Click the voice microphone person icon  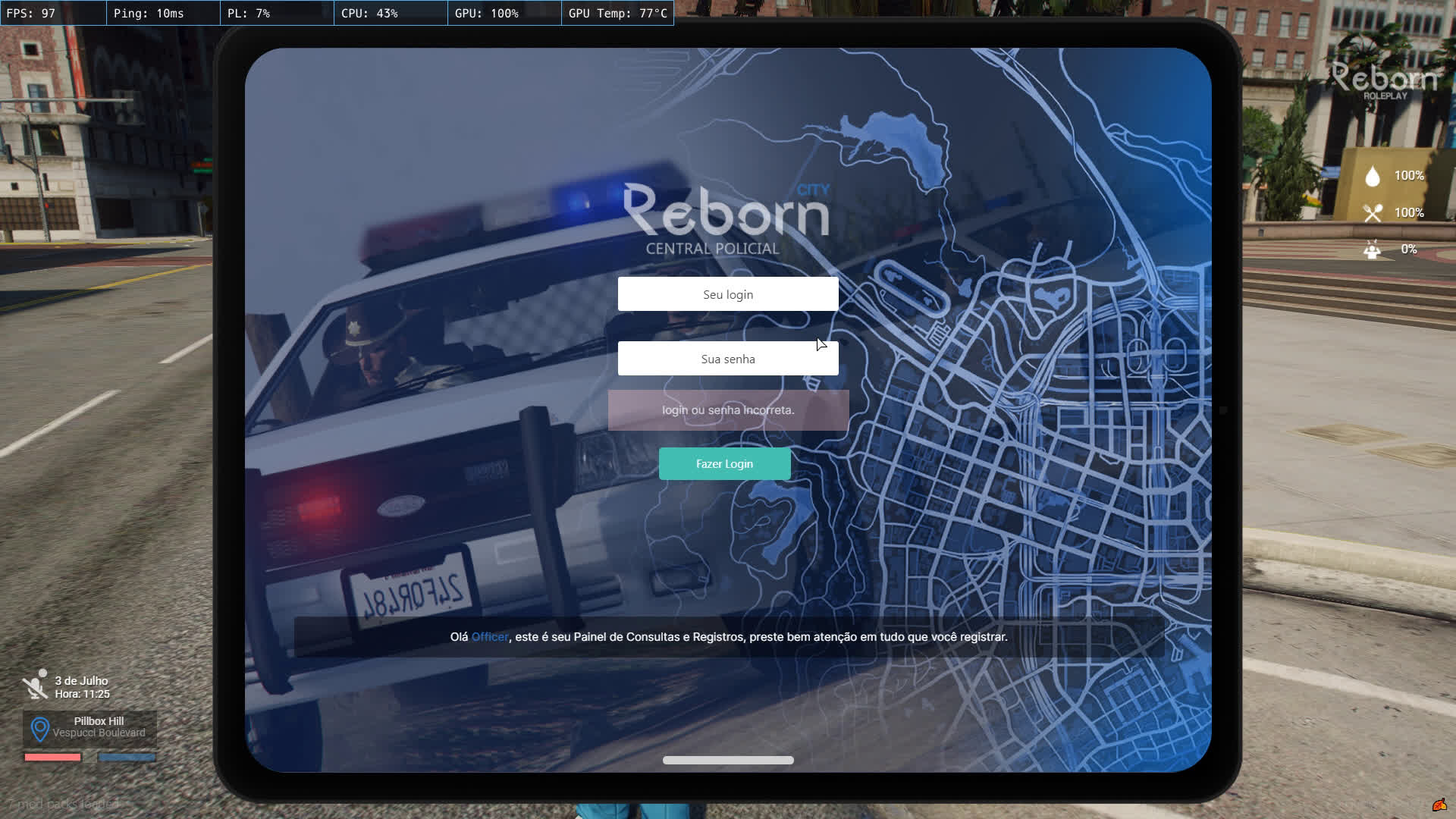coord(35,685)
